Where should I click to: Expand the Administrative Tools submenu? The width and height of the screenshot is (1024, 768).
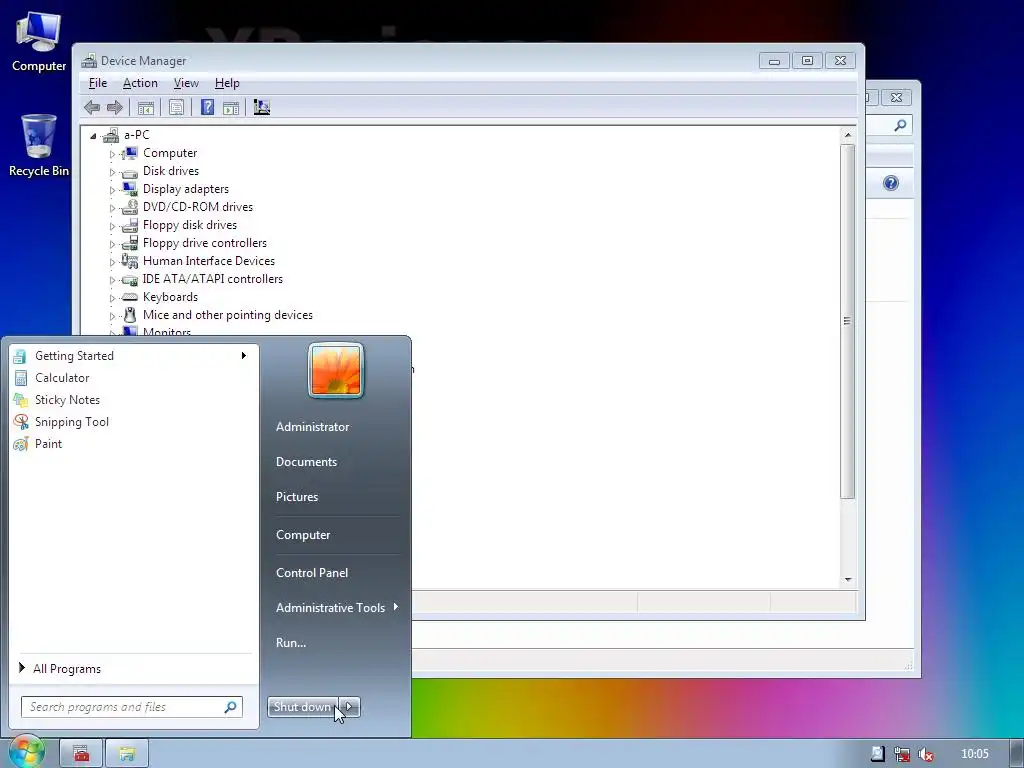[396, 607]
